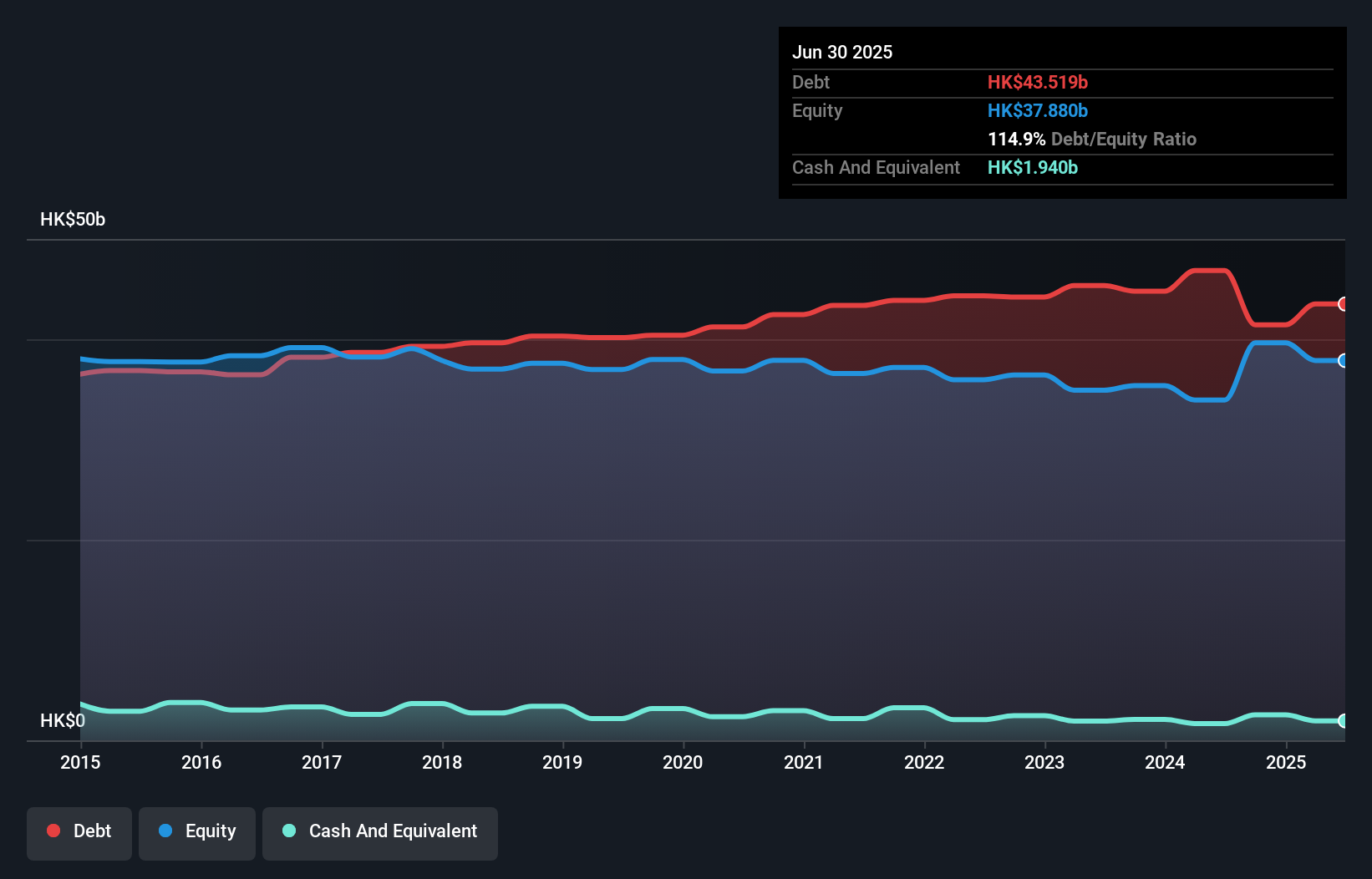1372x879 pixels.
Task: Click the HK$43.519b debt value
Action: click(x=1038, y=83)
